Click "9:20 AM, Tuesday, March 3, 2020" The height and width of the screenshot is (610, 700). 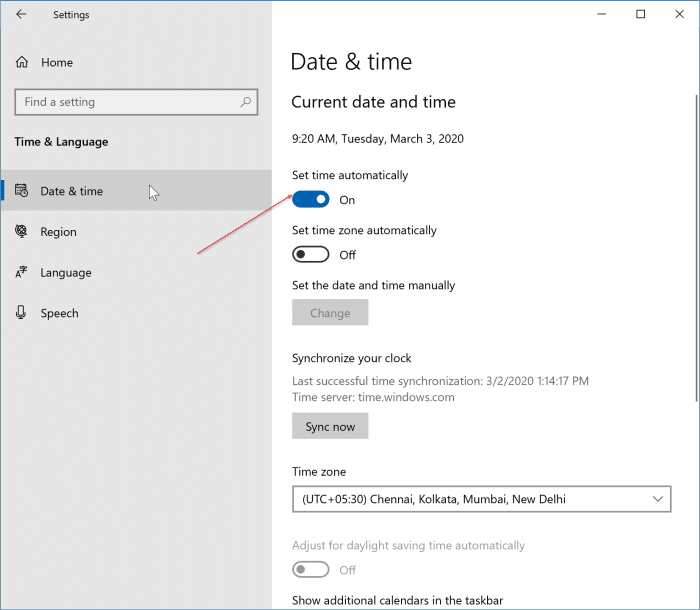tap(378, 139)
